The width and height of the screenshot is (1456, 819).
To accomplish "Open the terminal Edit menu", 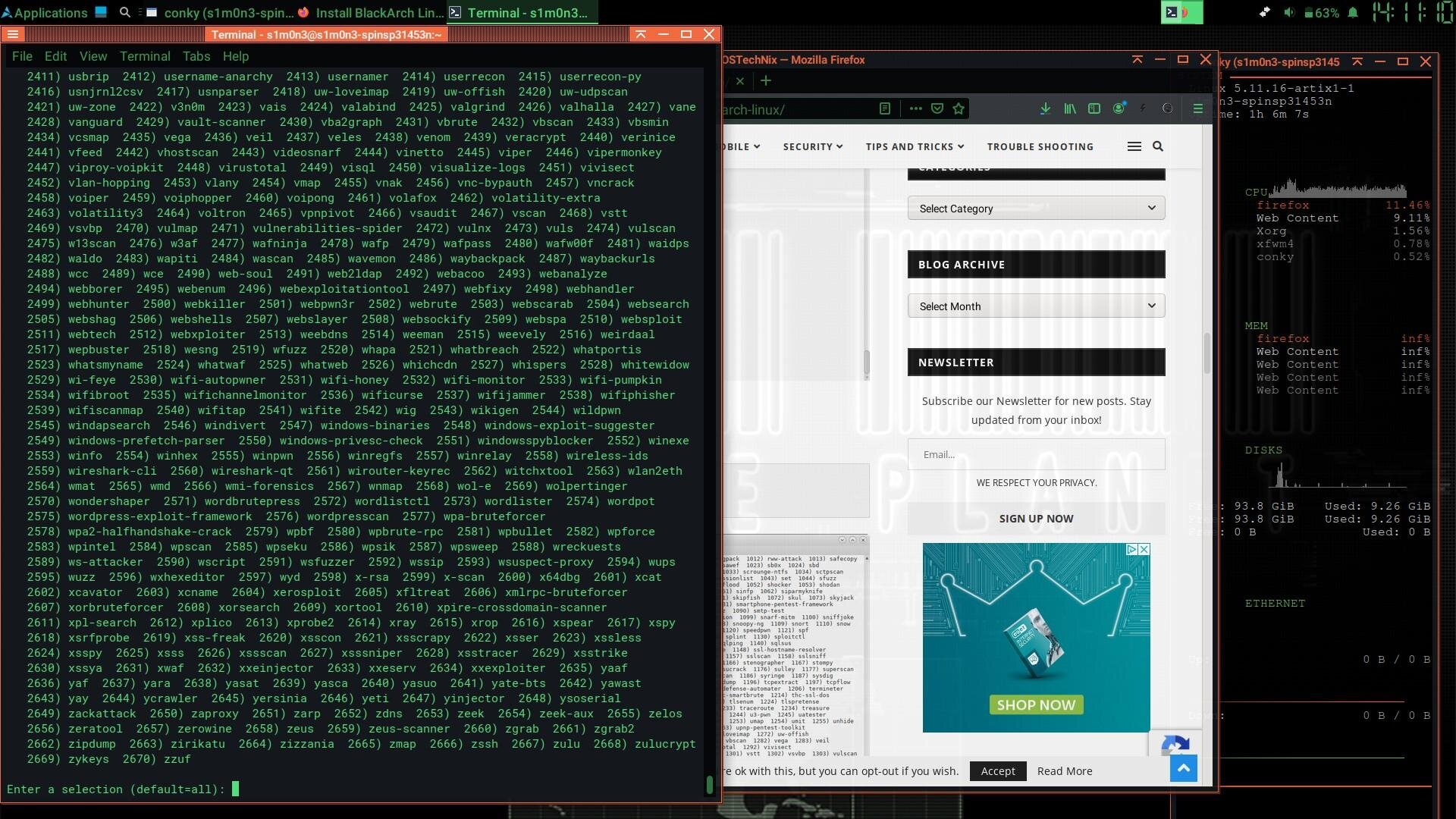I will click(x=55, y=56).
